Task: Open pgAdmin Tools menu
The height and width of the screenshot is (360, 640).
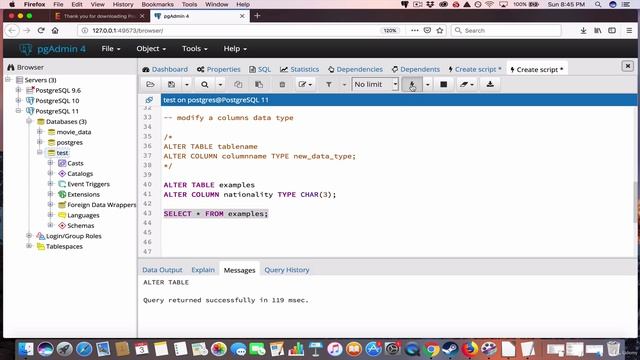Action: point(195,49)
